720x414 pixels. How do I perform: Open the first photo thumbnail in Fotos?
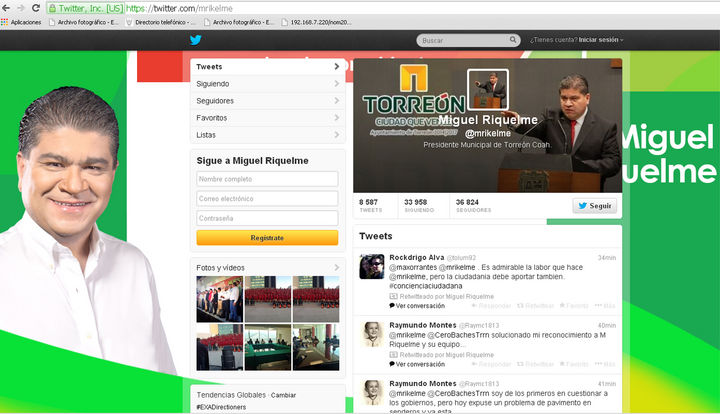[x=218, y=298]
